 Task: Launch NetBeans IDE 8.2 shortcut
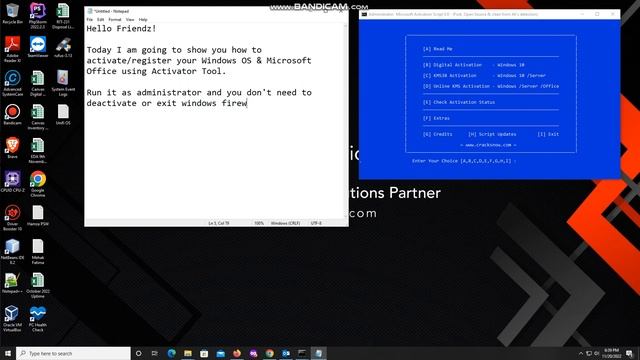(x=12, y=251)
